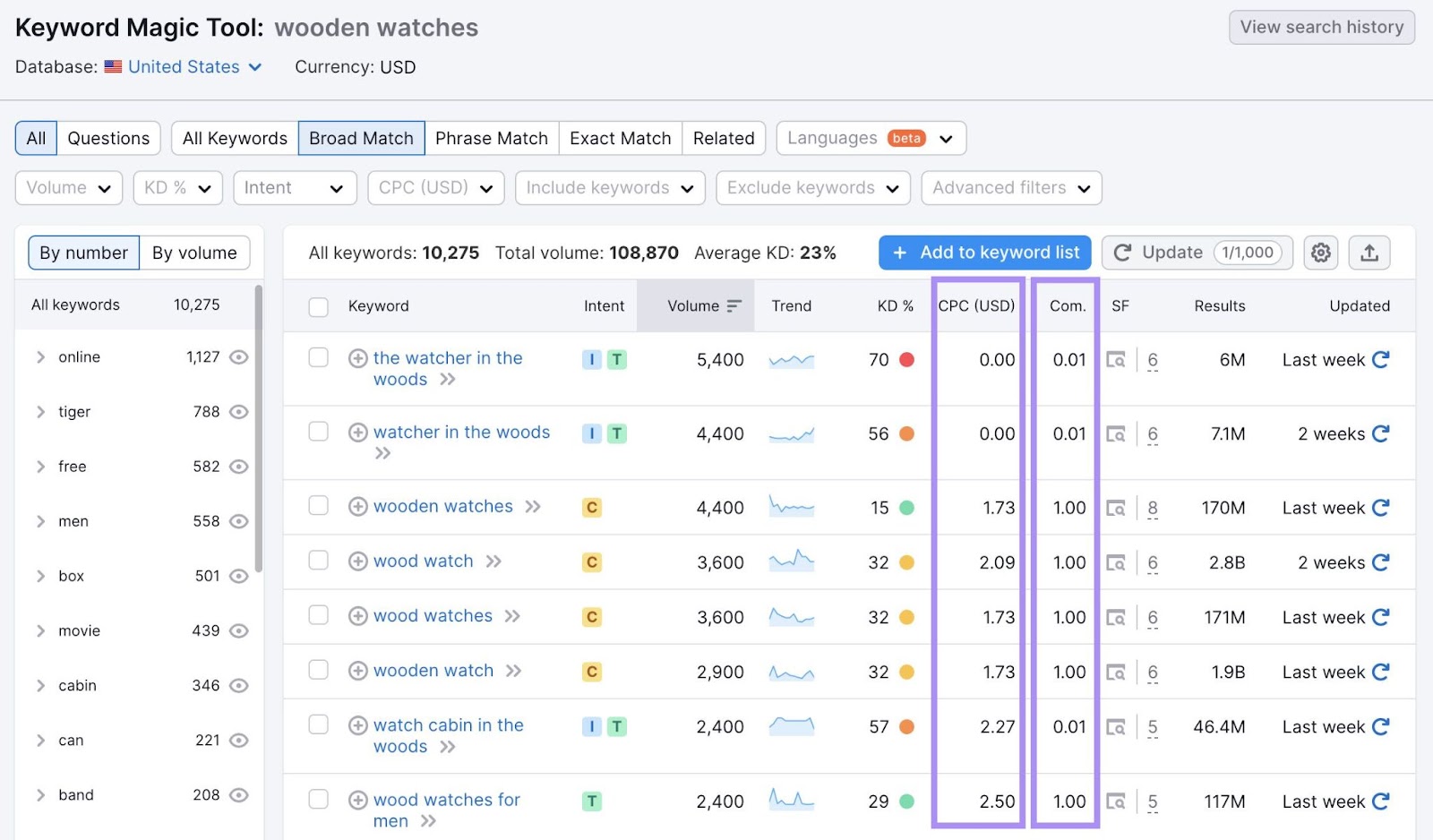
Task: Click the export icon next to settings gear
Action: tap(1369, 253)
